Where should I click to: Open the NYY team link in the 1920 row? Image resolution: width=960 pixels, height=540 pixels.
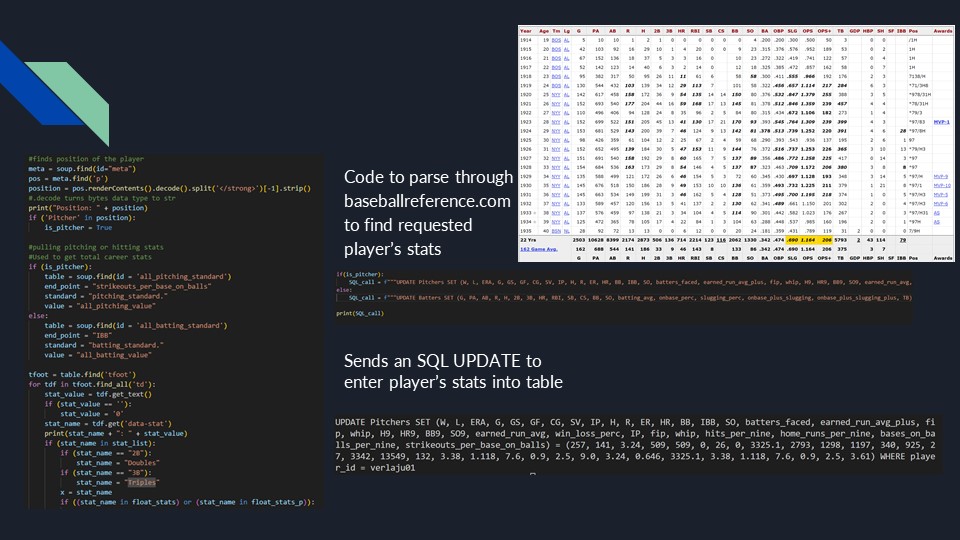[556, 95]
